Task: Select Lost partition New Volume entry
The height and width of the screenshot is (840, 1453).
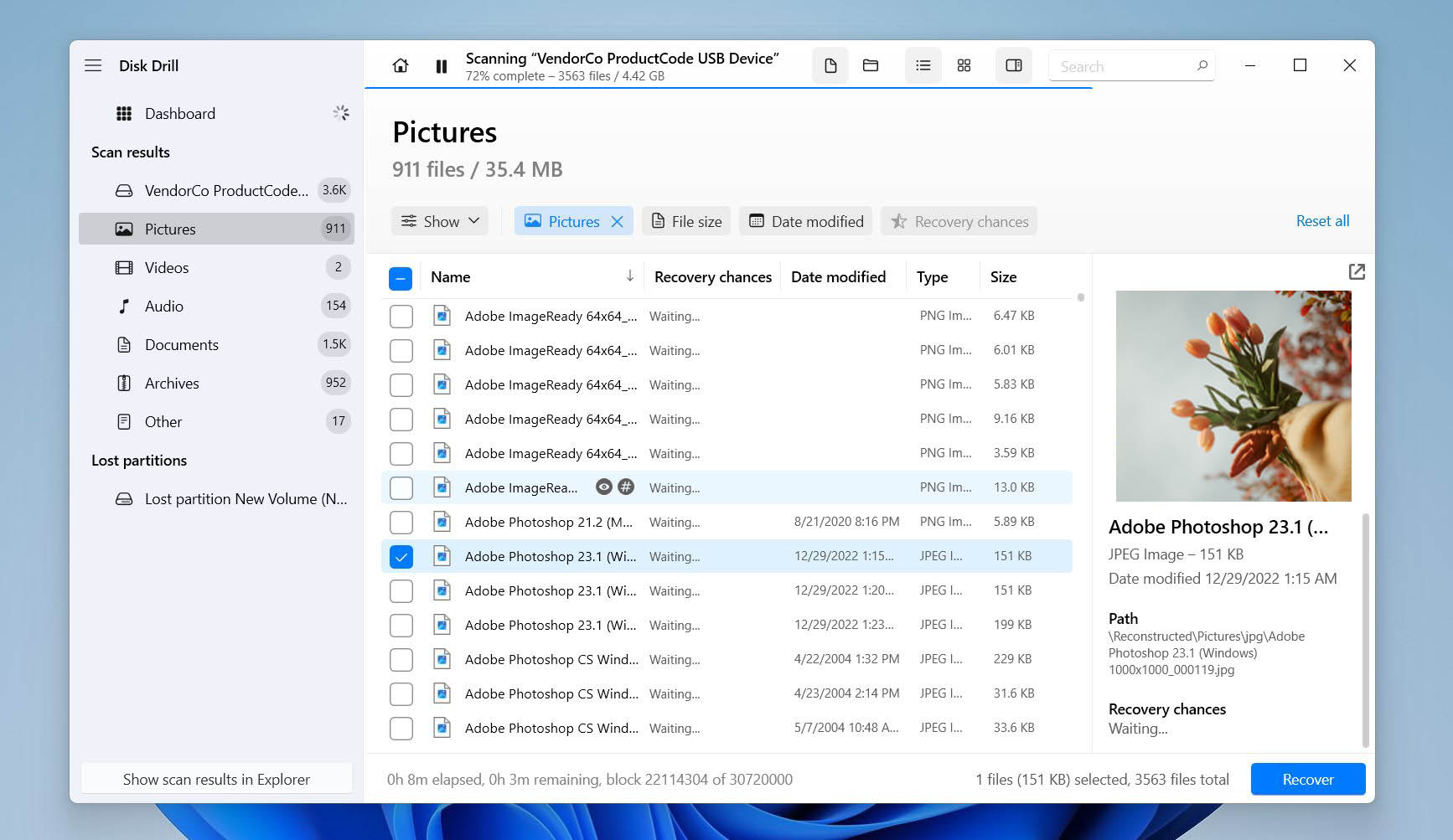Action: click(x=216, y=498)
